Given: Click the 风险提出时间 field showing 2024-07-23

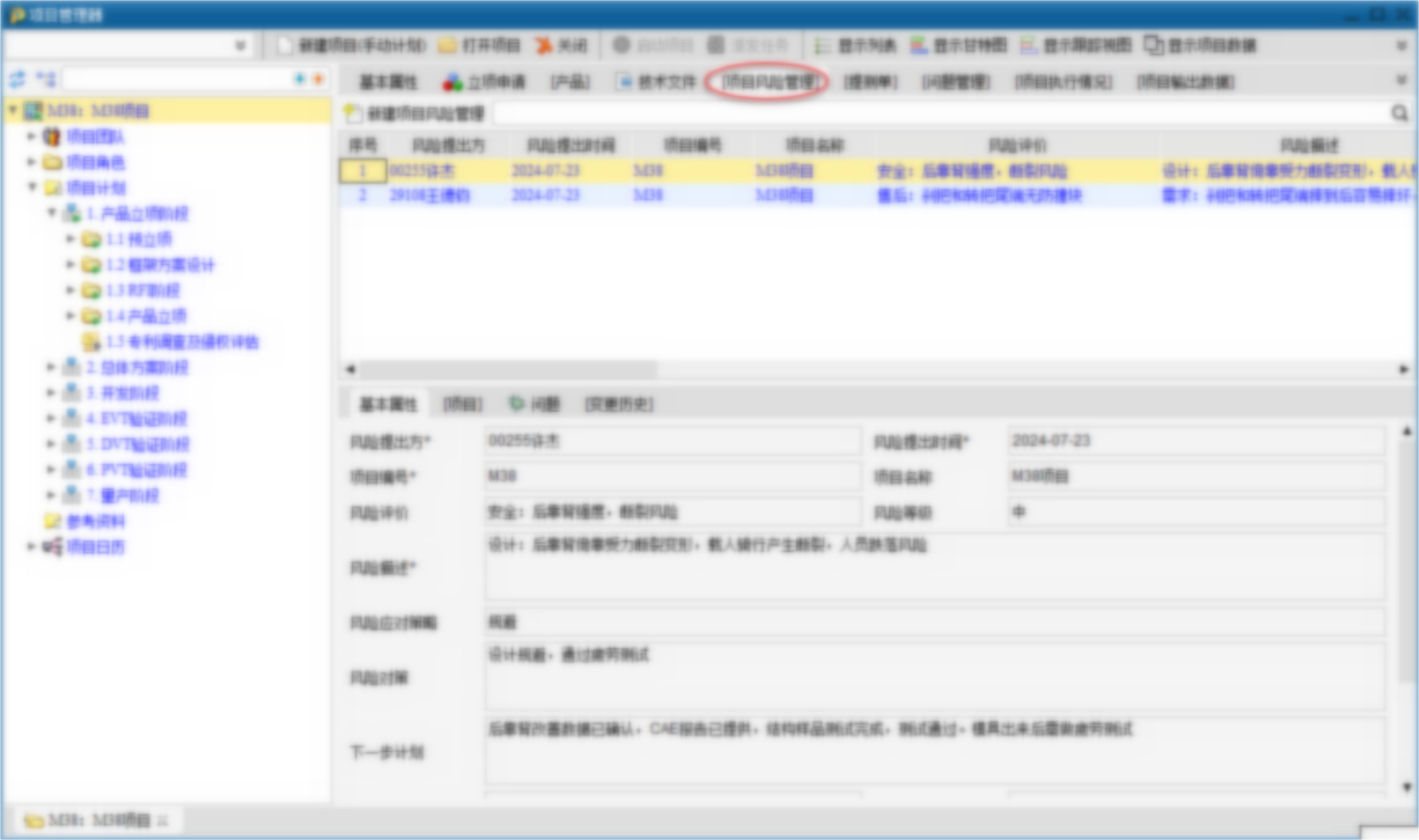Looking at the screenshot, I should (x=1195, y=441).
